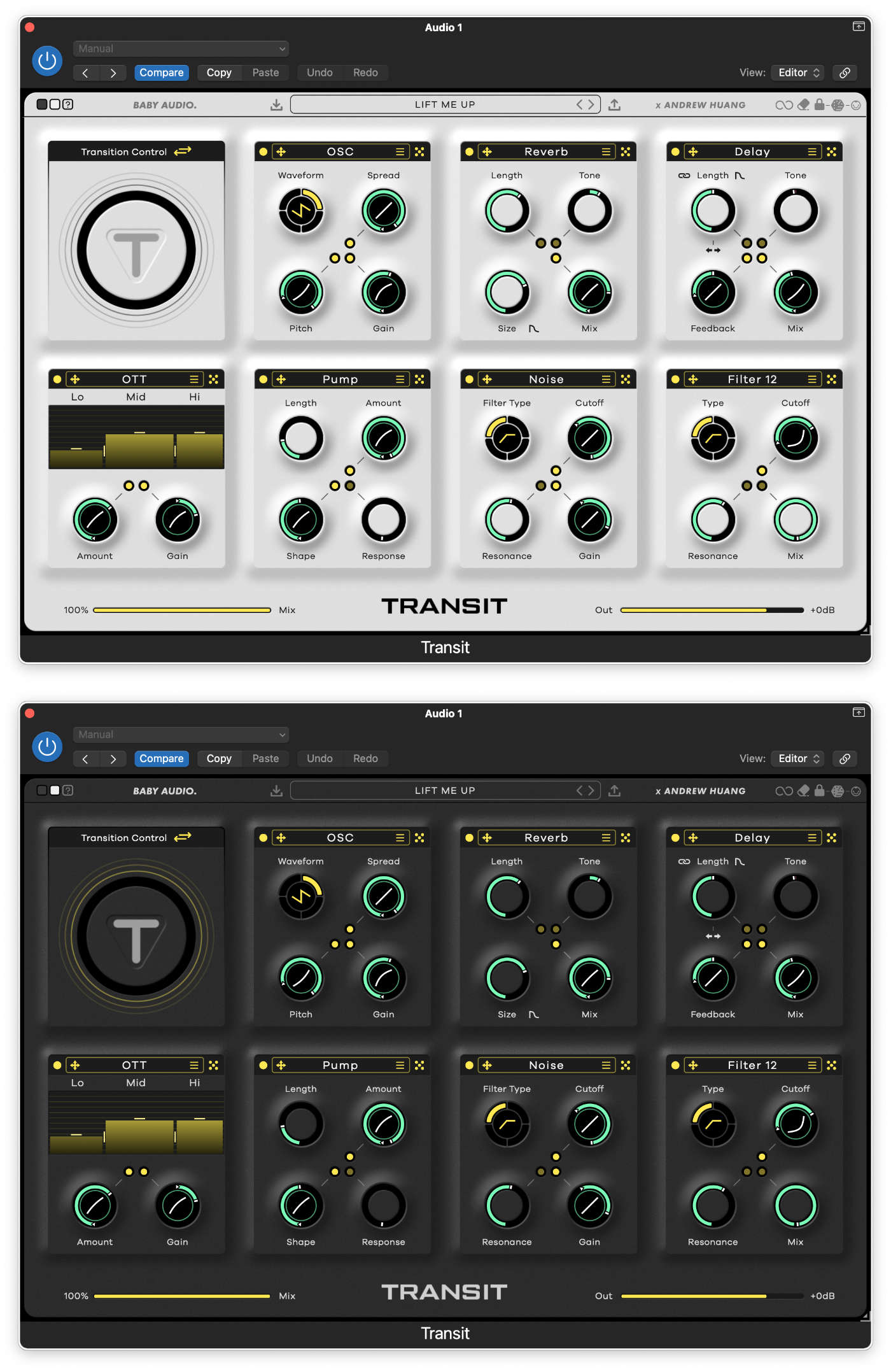Click Undo button in dark-theme window

(319, 758)
